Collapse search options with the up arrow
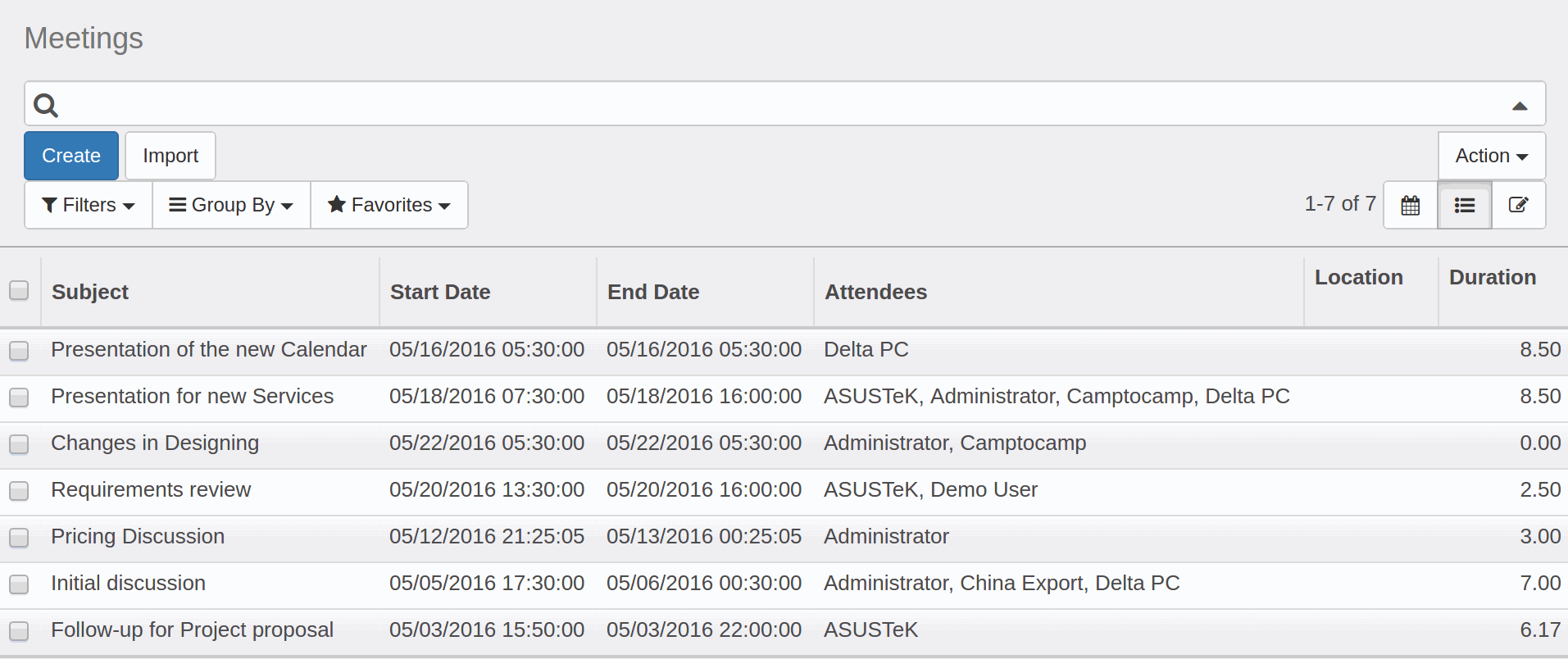Image resolution: width=1568 pixels, height=659 pixels. [1519, 106]
